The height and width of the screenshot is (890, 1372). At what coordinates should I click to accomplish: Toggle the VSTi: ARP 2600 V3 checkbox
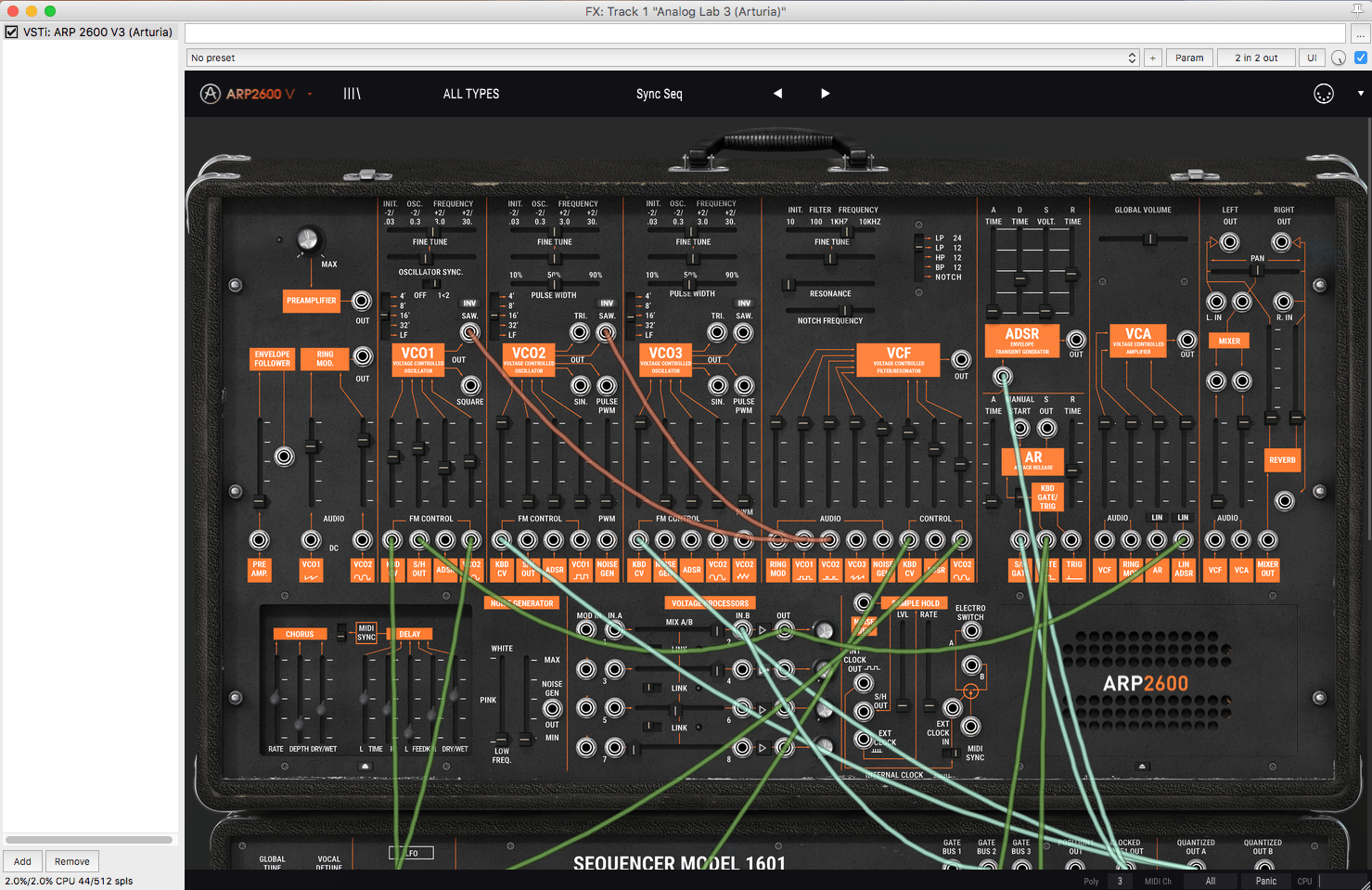tap(11, 32)
